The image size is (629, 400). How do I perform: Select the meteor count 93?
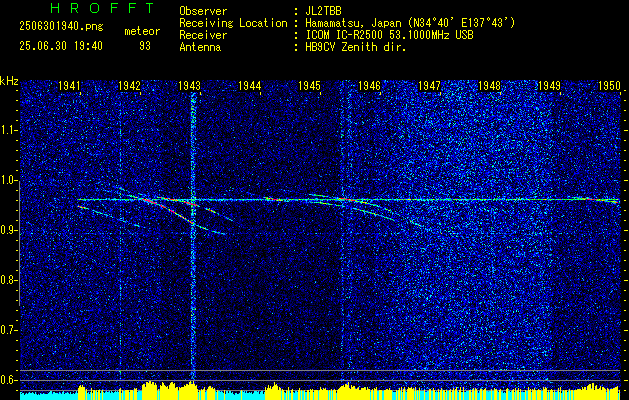point(145,46)
